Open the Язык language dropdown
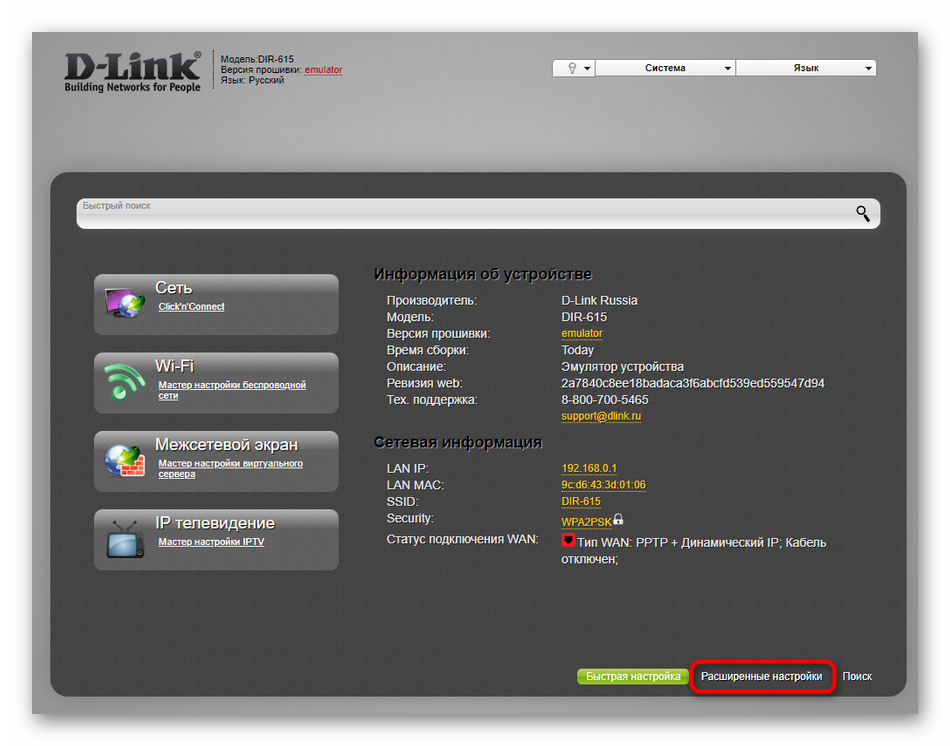Viewport: 950px width, 746px height. coord(806,68)
